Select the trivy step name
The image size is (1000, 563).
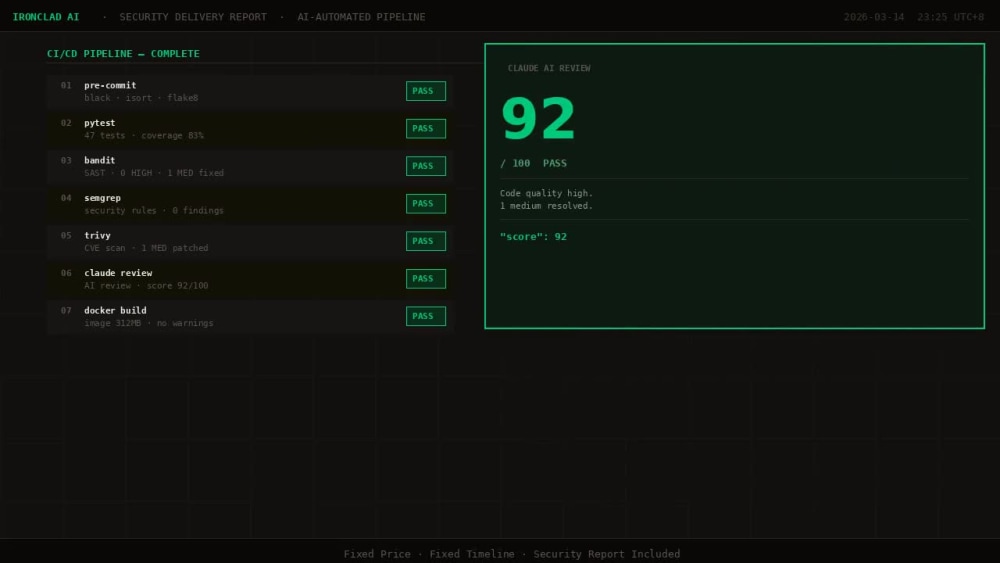click(x=97, y=235)
